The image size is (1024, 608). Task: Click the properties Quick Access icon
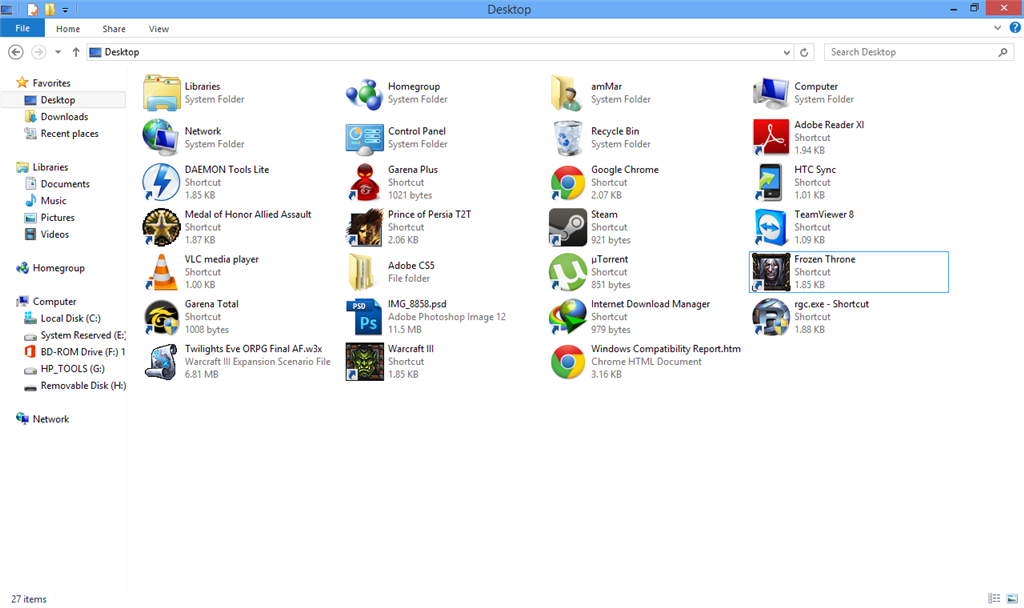(32, 10)
